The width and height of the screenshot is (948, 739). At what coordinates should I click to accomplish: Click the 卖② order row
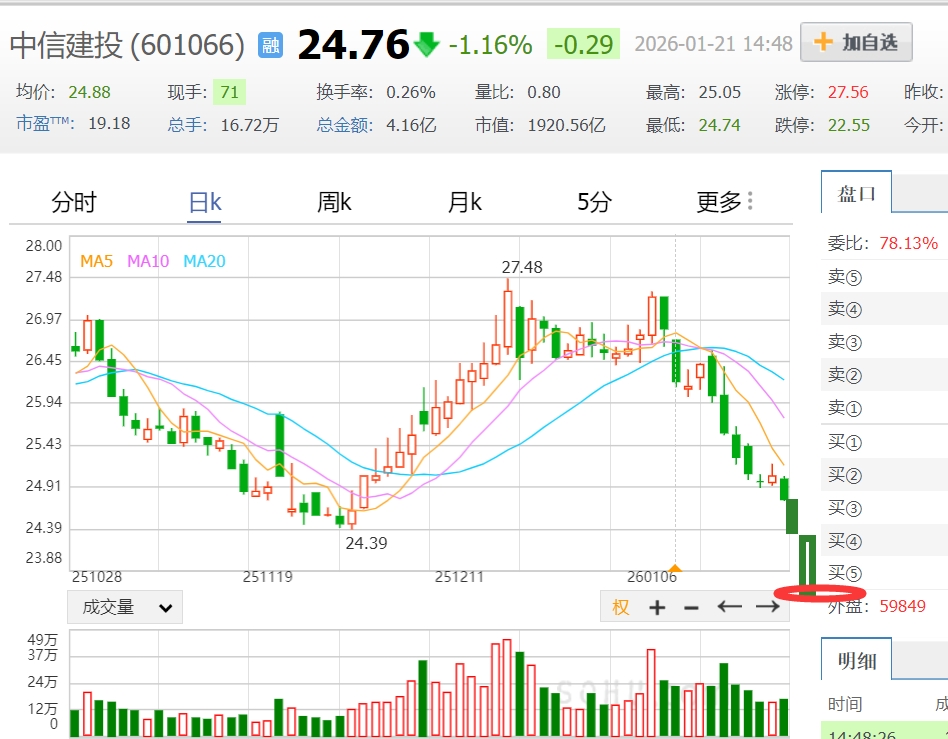click(885, 375)
